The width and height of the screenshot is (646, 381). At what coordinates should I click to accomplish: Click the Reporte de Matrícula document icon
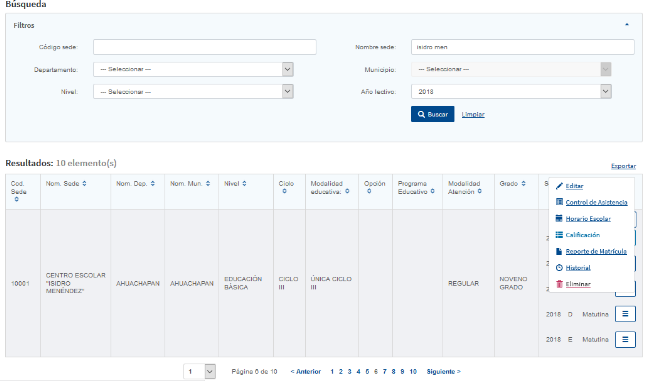click(559, 251)
